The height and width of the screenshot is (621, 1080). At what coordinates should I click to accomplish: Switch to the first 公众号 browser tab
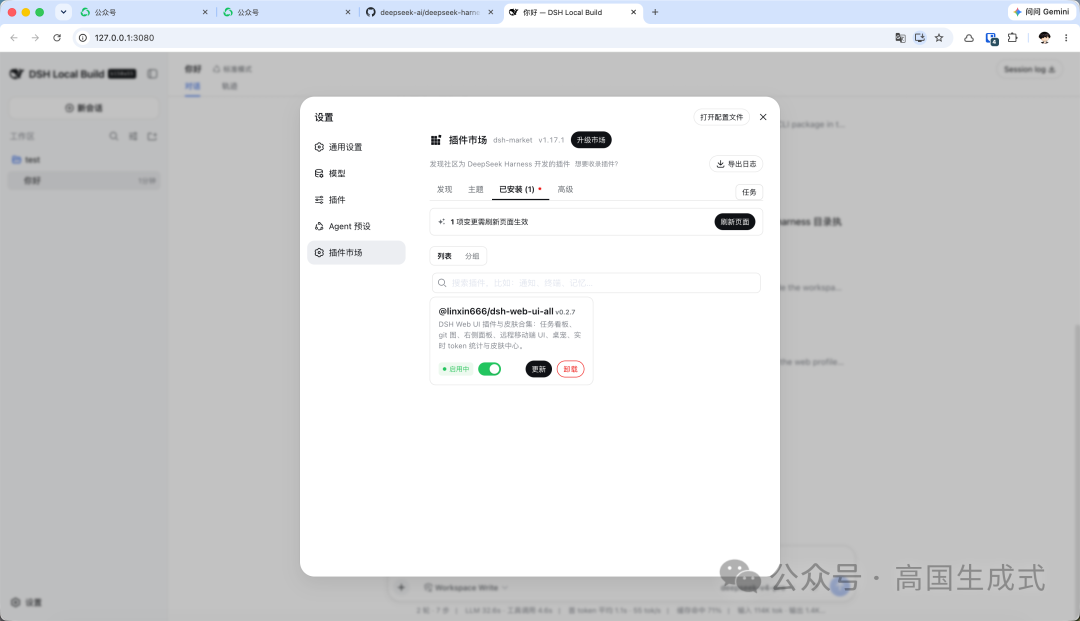click(145, 12)
